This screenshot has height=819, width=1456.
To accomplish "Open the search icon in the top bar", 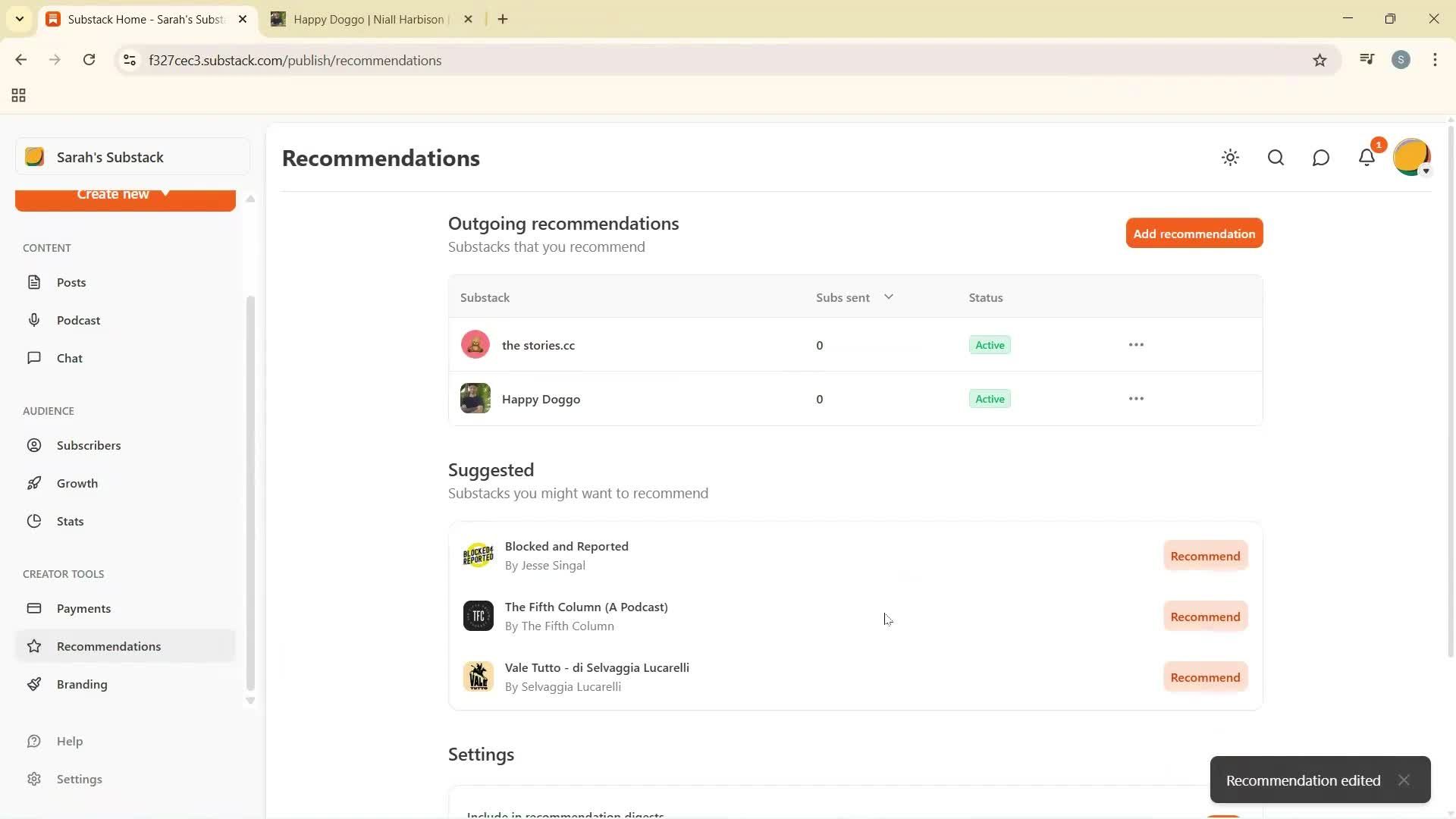I will [1276, 157].
